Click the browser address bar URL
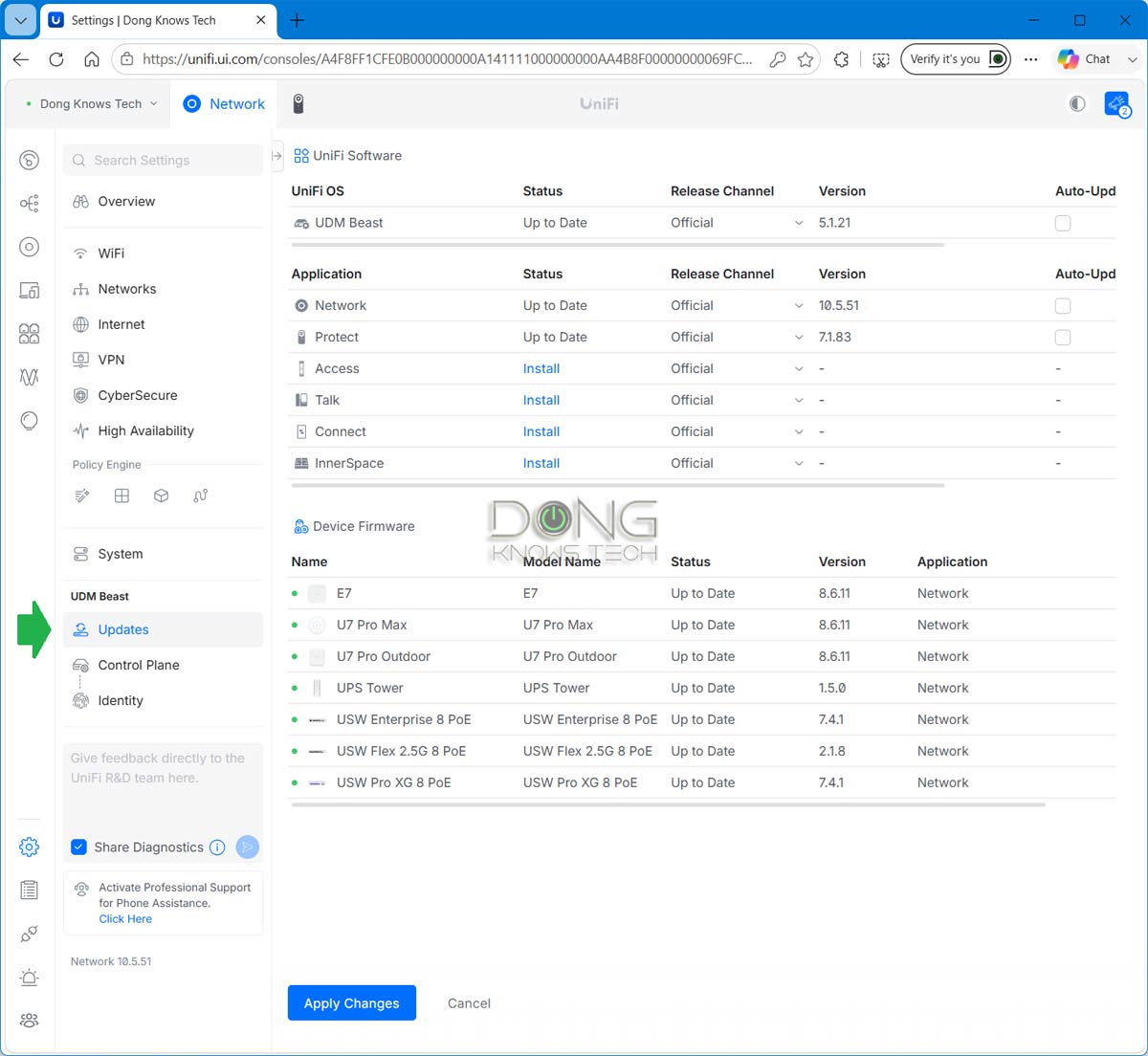 tap(447, 59)
